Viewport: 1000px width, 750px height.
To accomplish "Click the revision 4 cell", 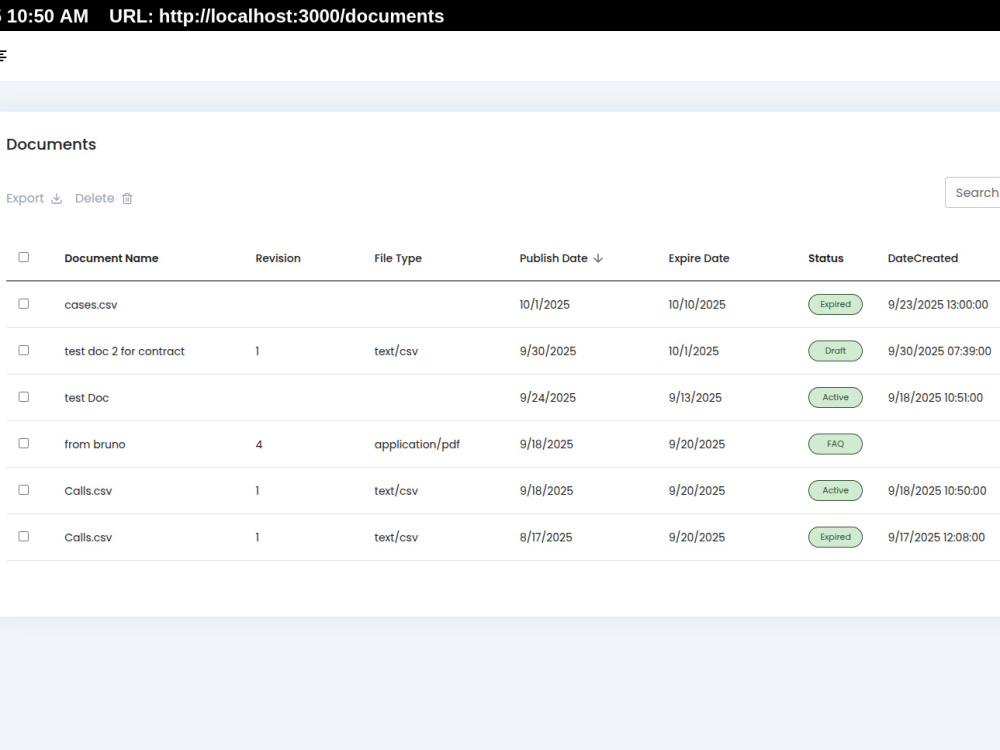I will [259, 445].
